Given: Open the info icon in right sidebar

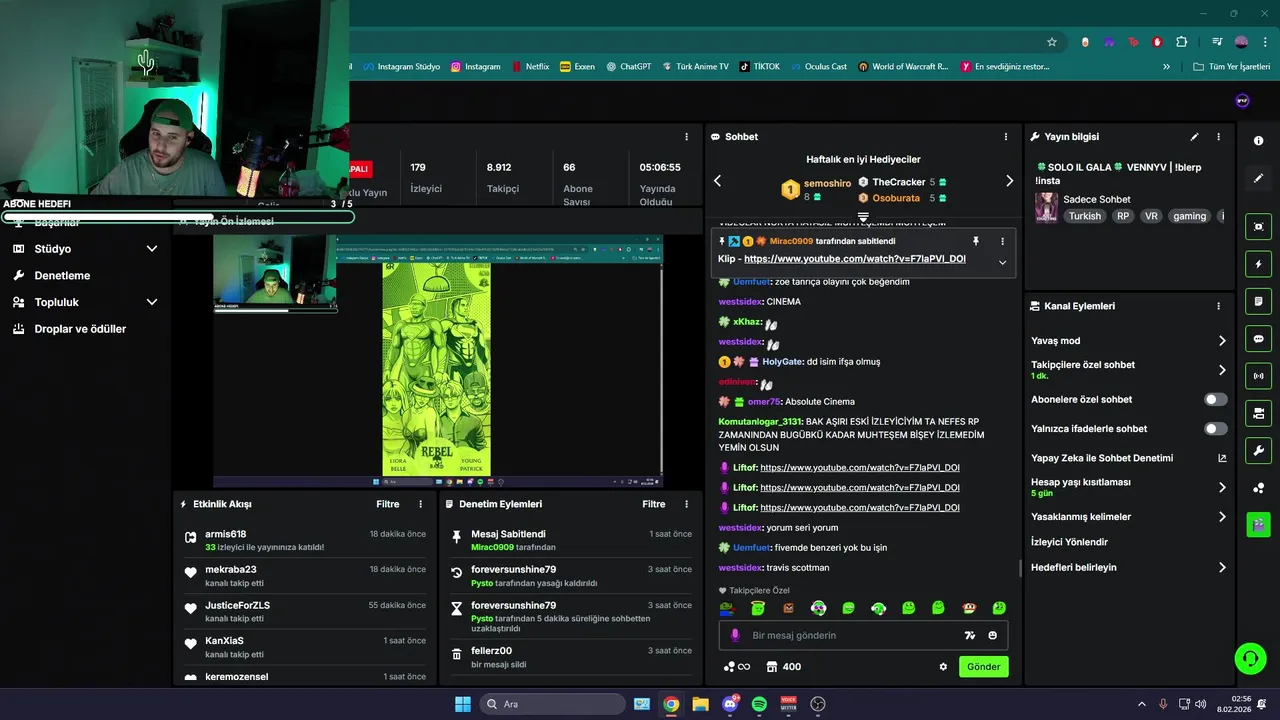Looking at the screenshot, I should tap(1258, 141).
